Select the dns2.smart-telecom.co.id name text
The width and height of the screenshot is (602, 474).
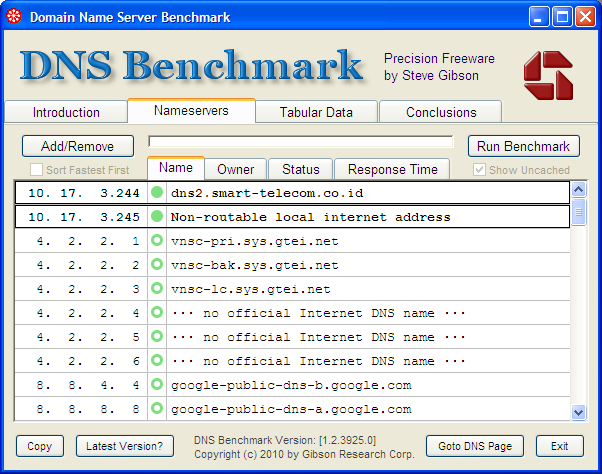tap(267, 193)
